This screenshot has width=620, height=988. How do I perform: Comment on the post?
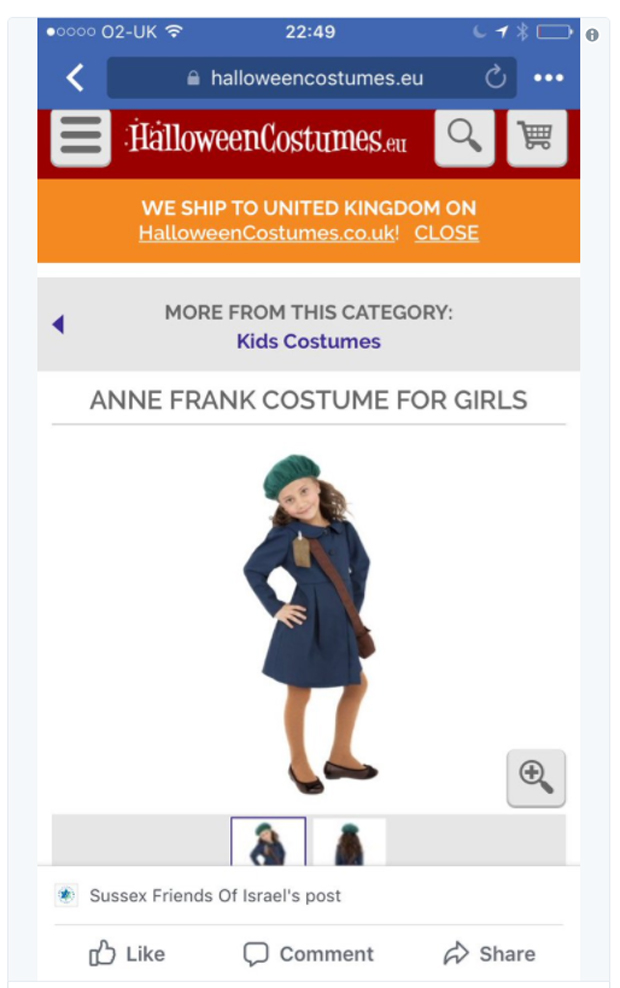click(309, 954)
